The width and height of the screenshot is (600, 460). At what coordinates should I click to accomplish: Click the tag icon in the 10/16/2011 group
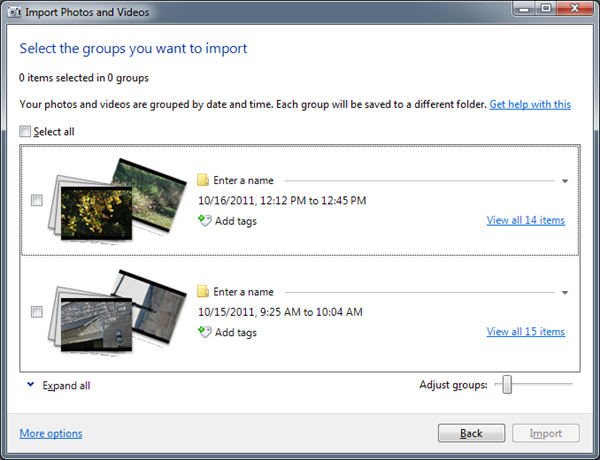point(204,221)
